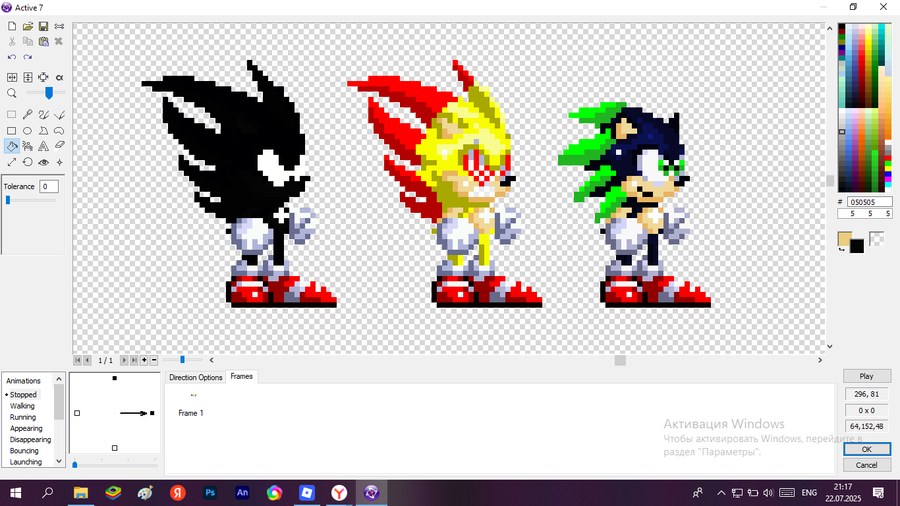Click the Cancel button
Screen dimensions: 900x506
coord(867,465)
